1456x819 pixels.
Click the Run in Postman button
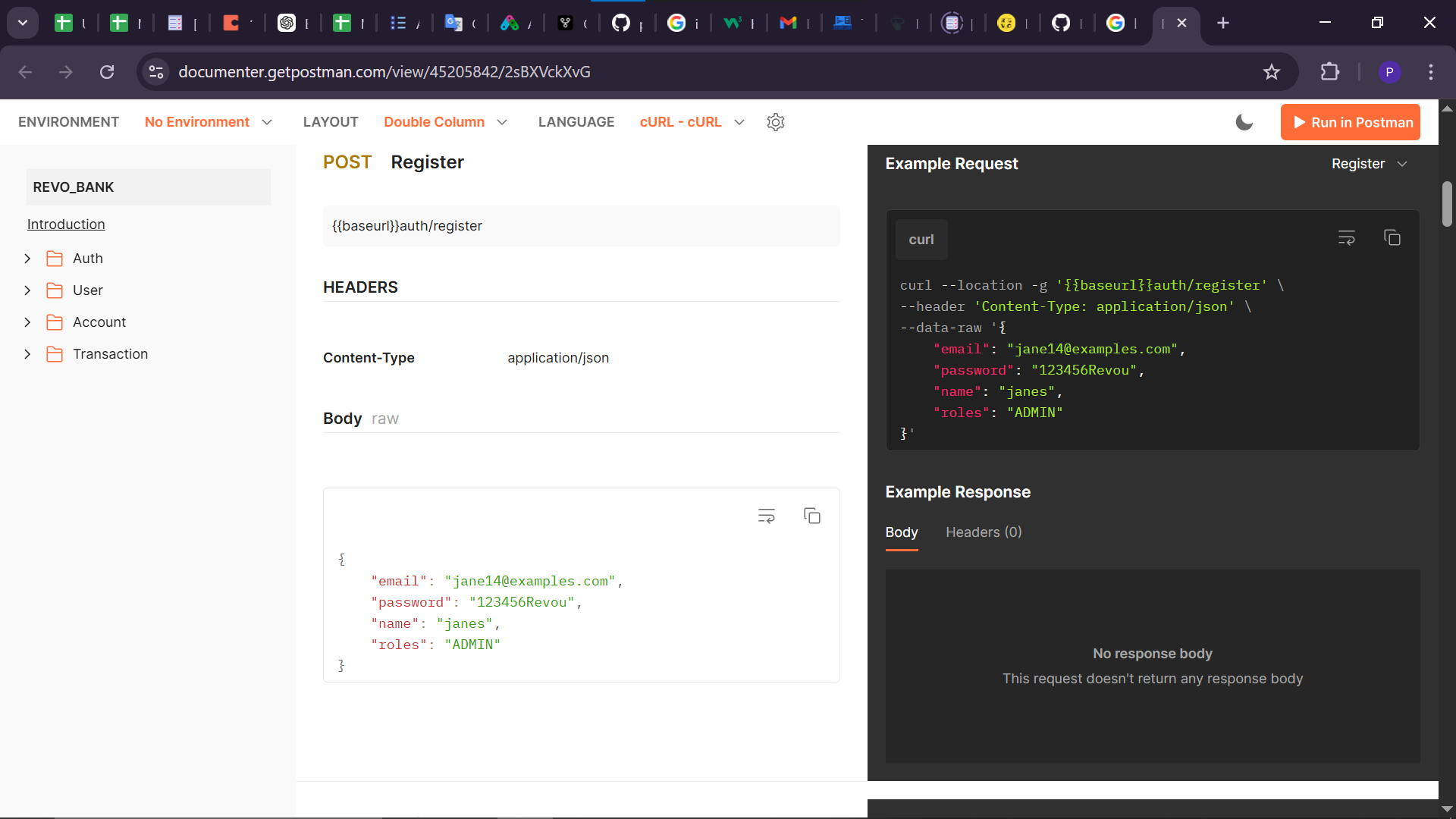pos(1350,122)
